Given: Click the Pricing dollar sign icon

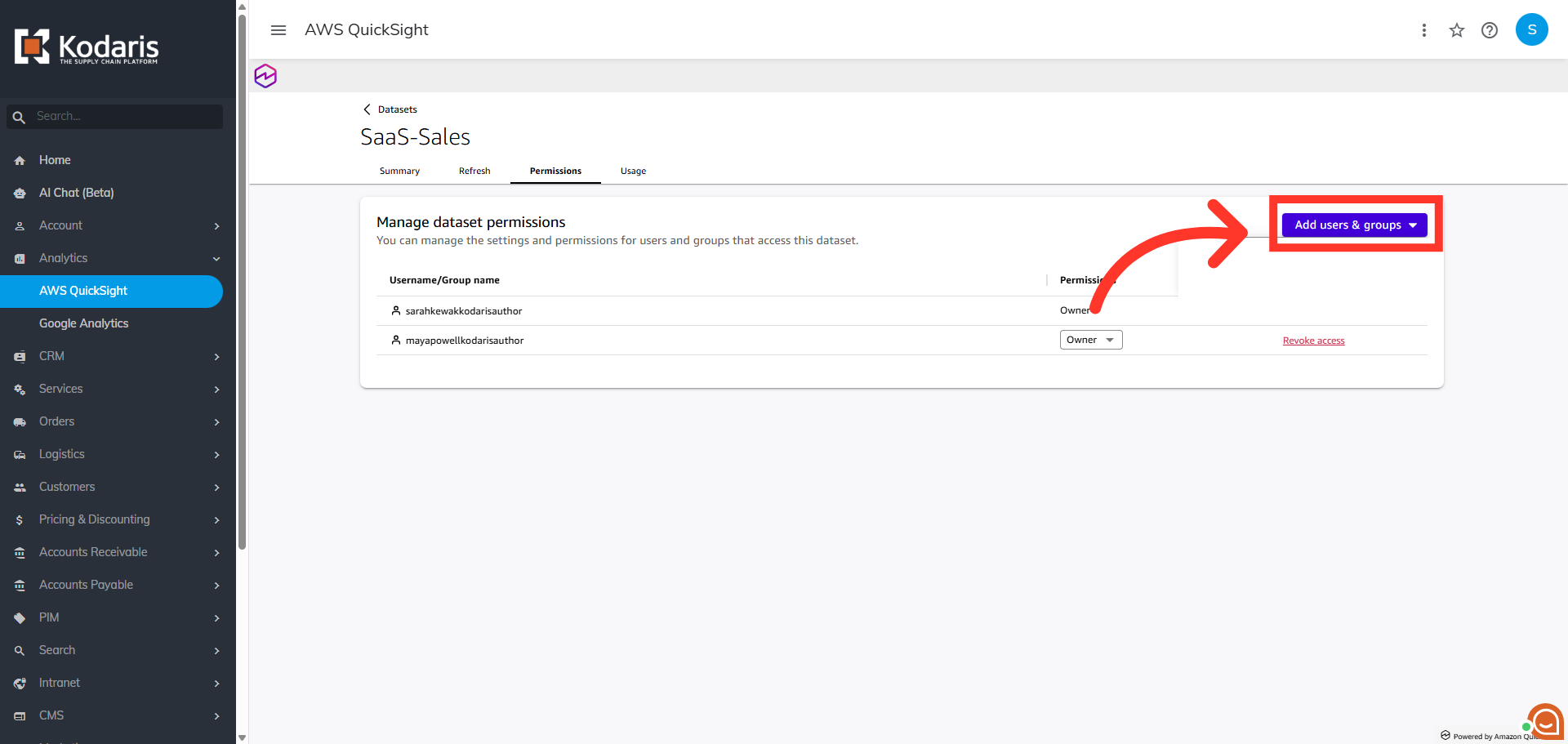Looking at the screenshot, I should [20, 520].
